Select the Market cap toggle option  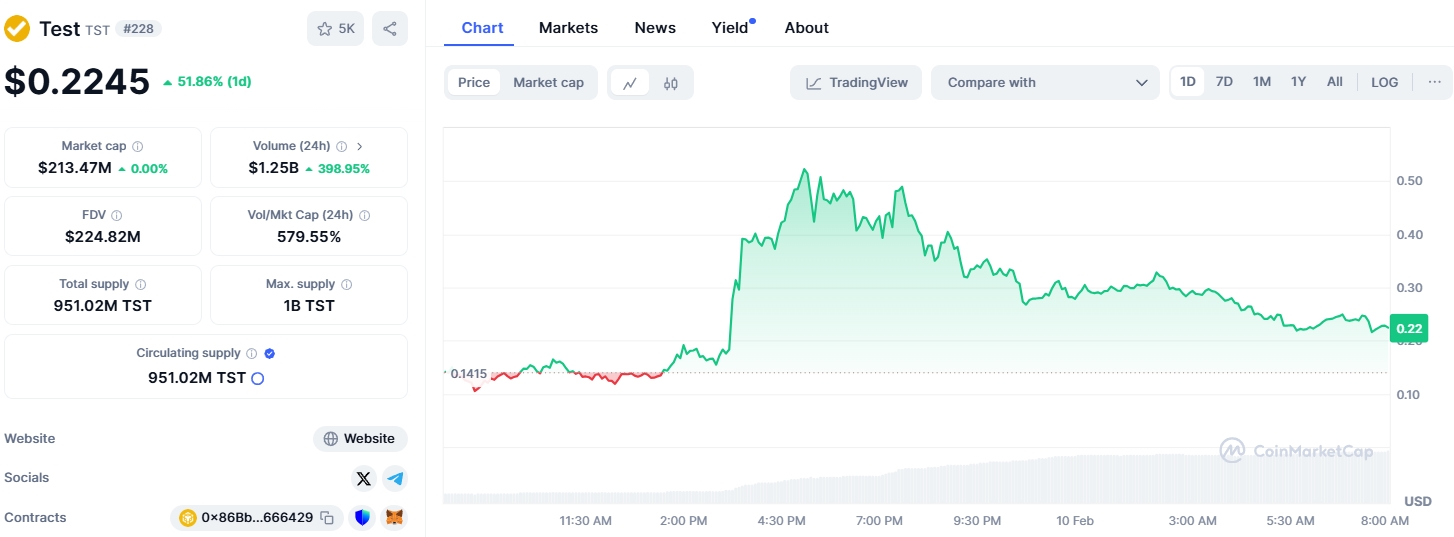coord(548,83)
